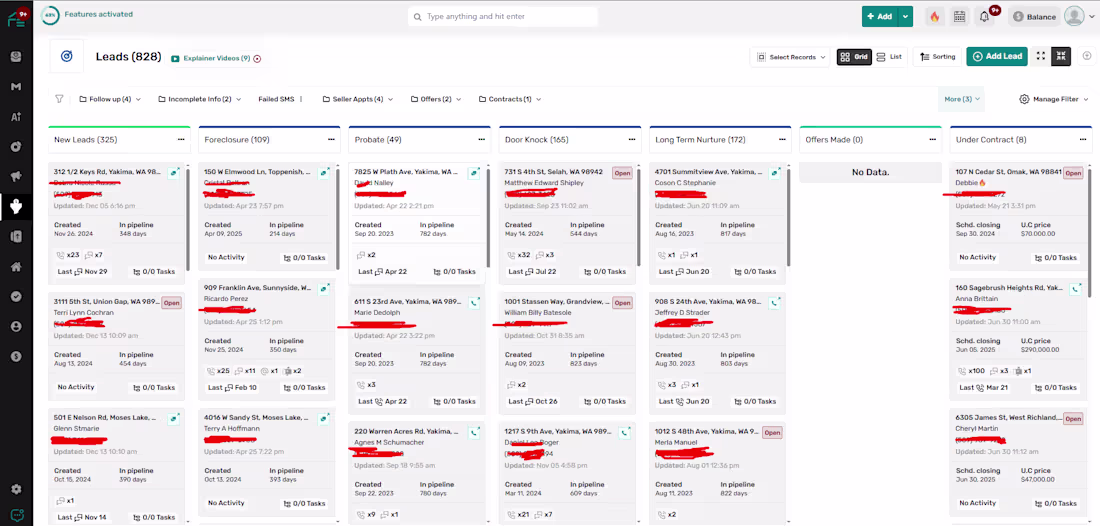Open the profile avatar menu chevron
This screenshot has width=1100, height=526.
point(1092,18)
